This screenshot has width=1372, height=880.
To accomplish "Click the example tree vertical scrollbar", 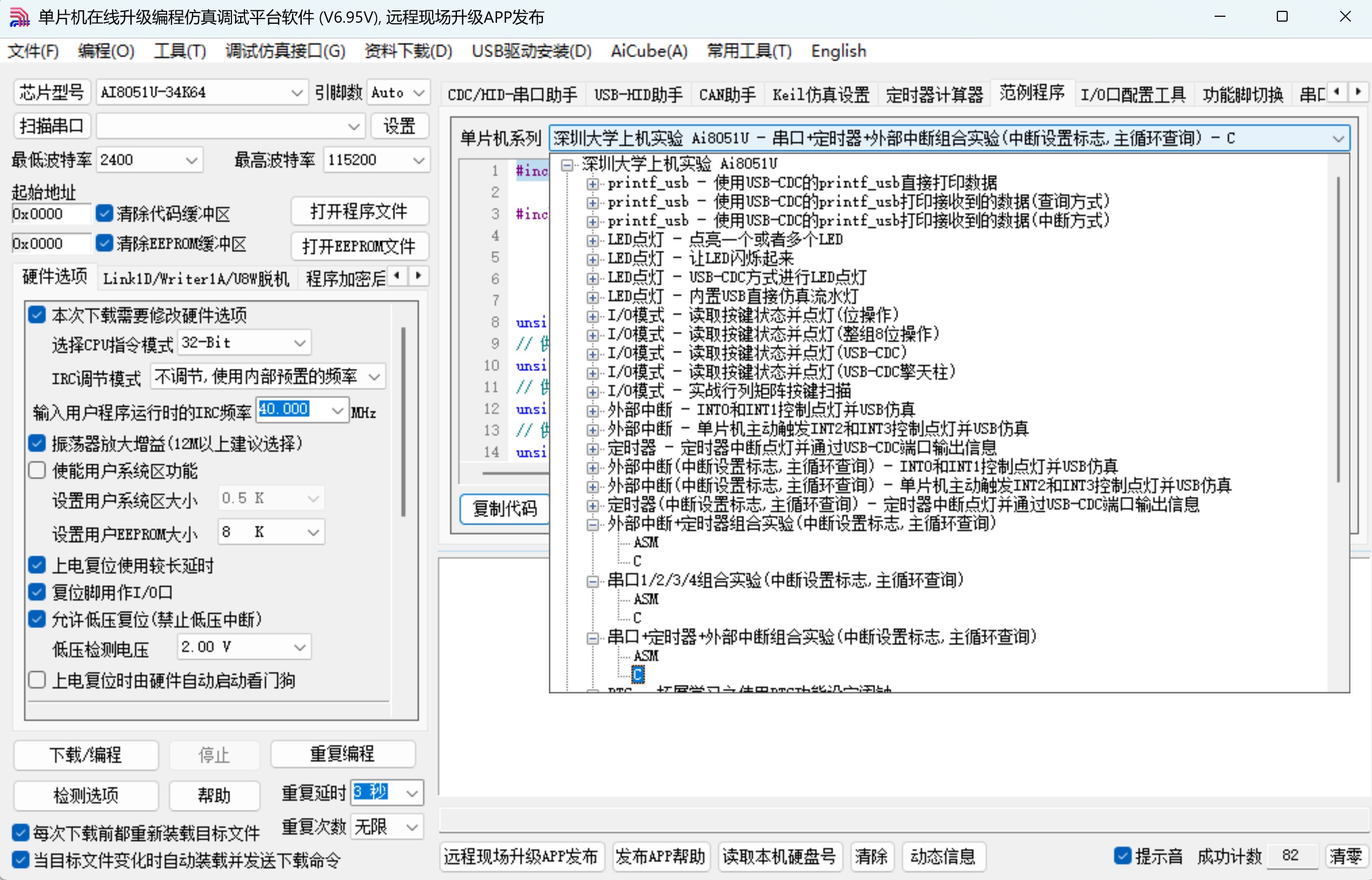I will coord(1338,330).
